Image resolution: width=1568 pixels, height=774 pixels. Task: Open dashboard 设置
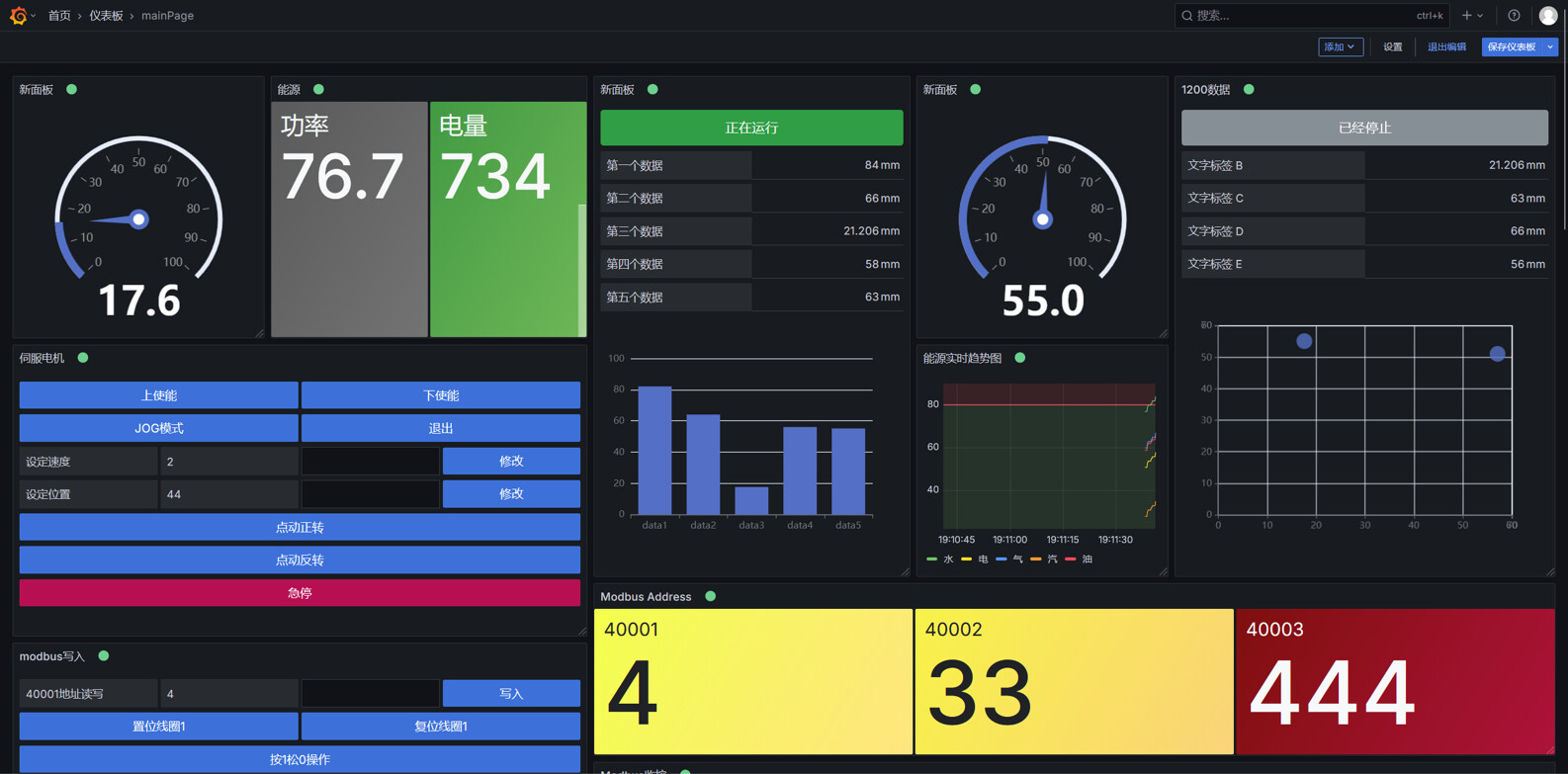point(1393,47)
